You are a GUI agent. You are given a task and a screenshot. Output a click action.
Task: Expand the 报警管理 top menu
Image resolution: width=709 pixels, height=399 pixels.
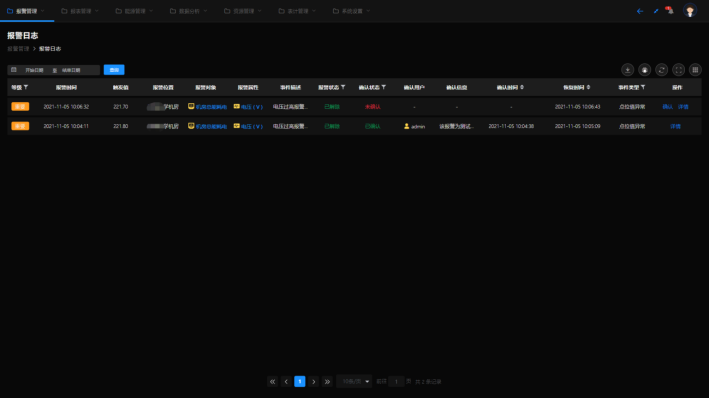tap(26, 11)
